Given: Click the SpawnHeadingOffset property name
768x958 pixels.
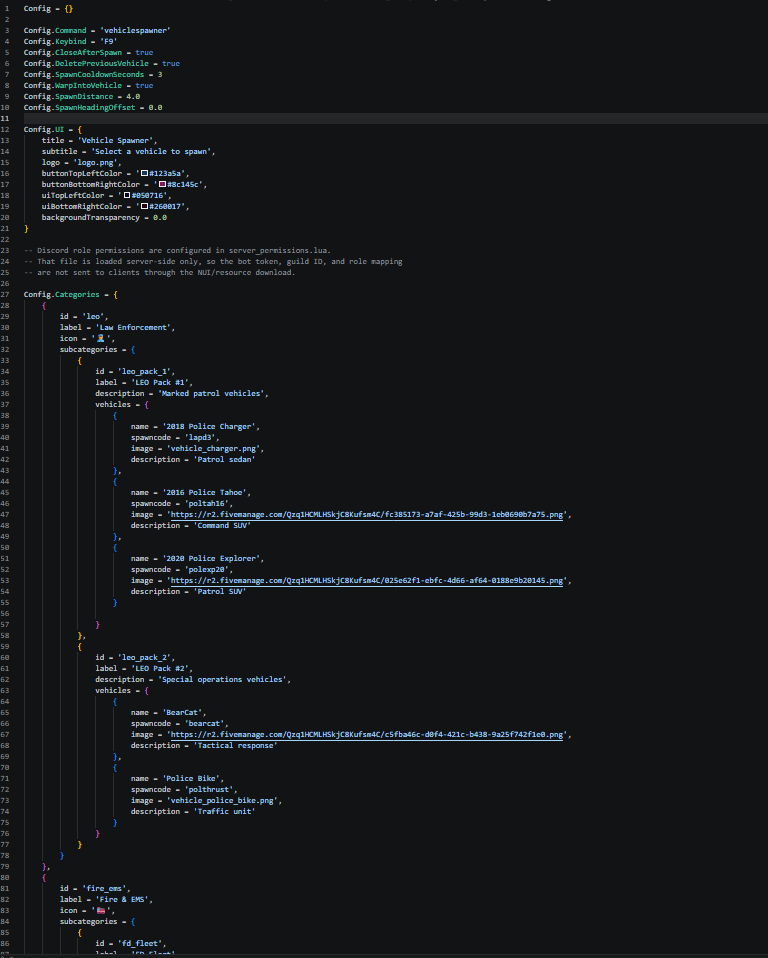Looking at the screenshot, I should (x=95, y=108).
